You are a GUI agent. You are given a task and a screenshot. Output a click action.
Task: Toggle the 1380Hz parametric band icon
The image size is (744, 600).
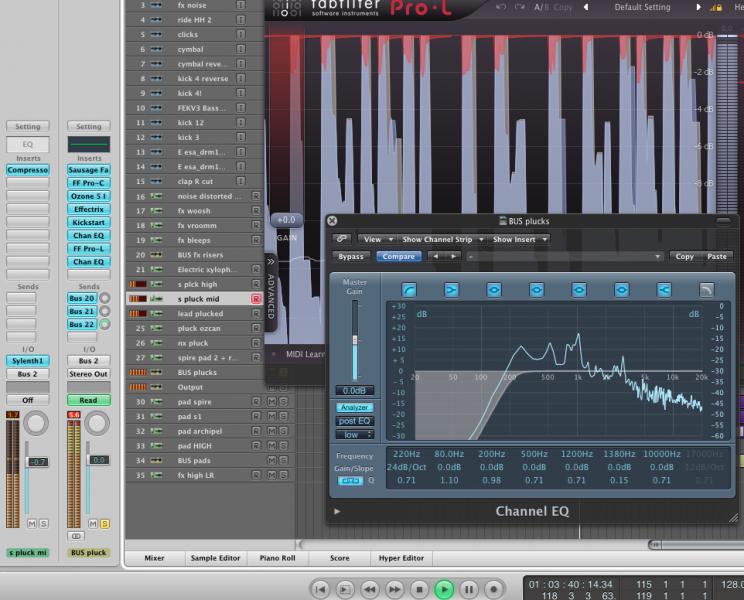point(622,289)
